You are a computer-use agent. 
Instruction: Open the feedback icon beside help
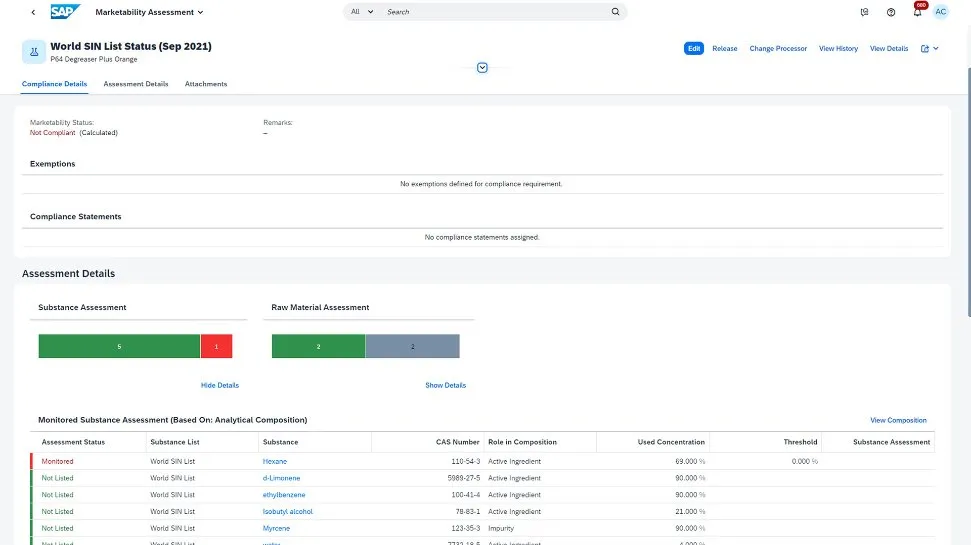[865, 12]
